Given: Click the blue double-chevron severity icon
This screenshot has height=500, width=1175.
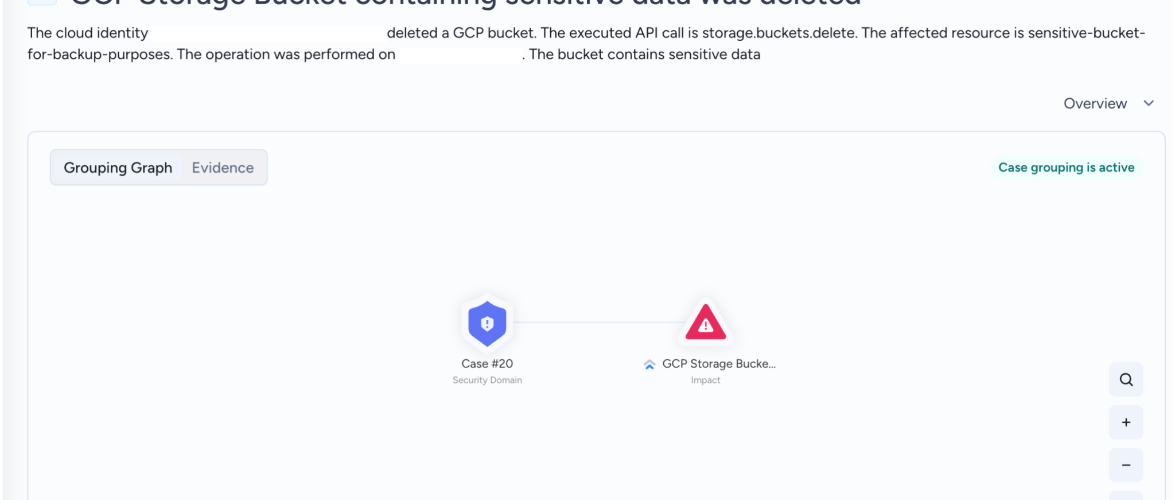Looking at the screenshot, I should (x=650, y=364).
